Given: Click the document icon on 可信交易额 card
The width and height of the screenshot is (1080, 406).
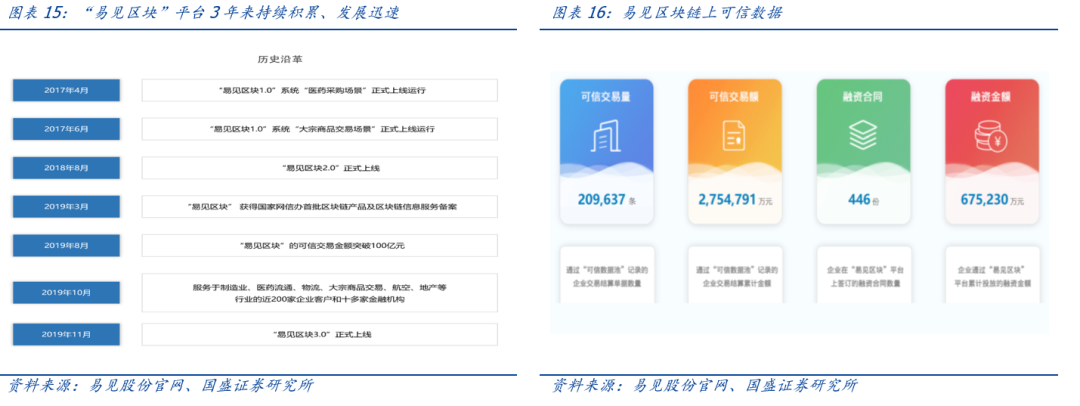Looking at the screenshot, I should 734,135.
